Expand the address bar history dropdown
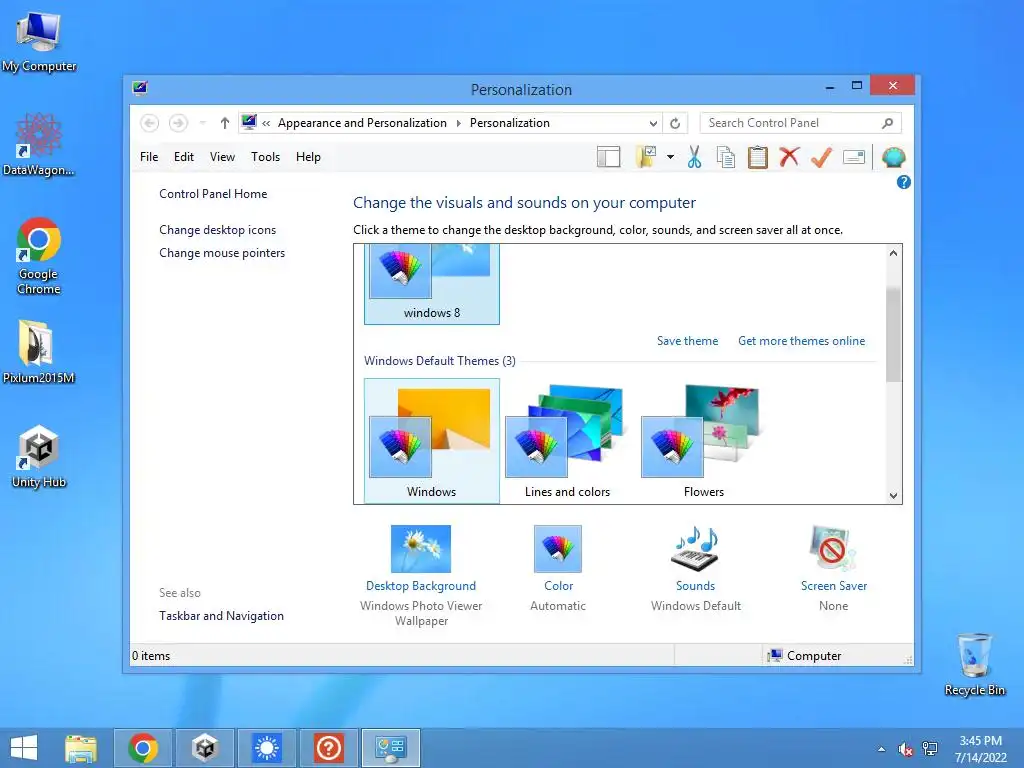Viewport: 1024px width, 768px height. pyautogui.click(x=653, y=123)
